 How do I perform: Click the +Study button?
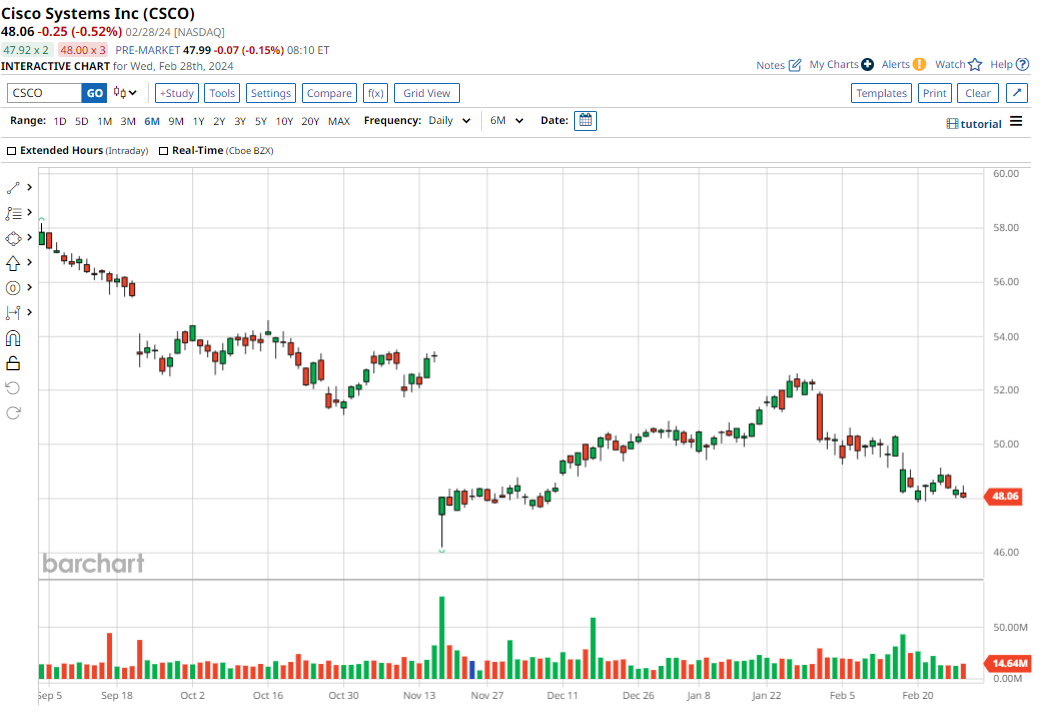[x=177, y=93]
